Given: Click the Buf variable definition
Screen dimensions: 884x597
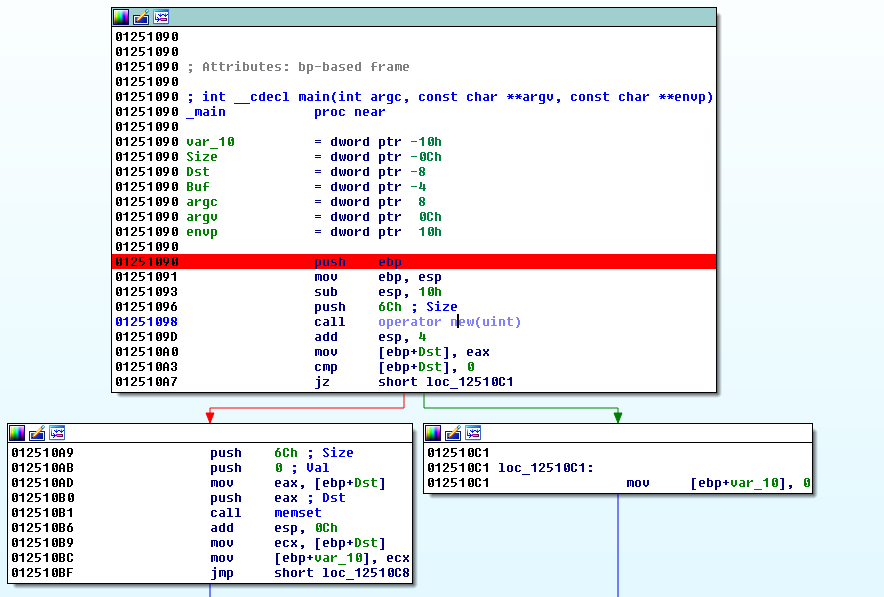Looking at the screenshot, I should click(x=198, y=187).
